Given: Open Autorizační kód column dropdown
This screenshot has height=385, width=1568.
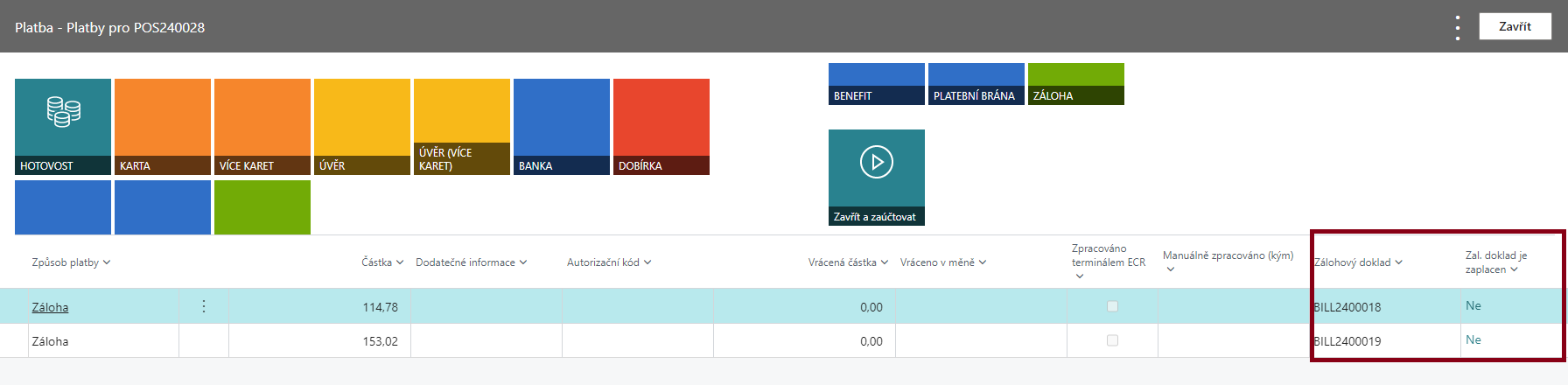Looking at the screenshot, I should coord(647,262).
